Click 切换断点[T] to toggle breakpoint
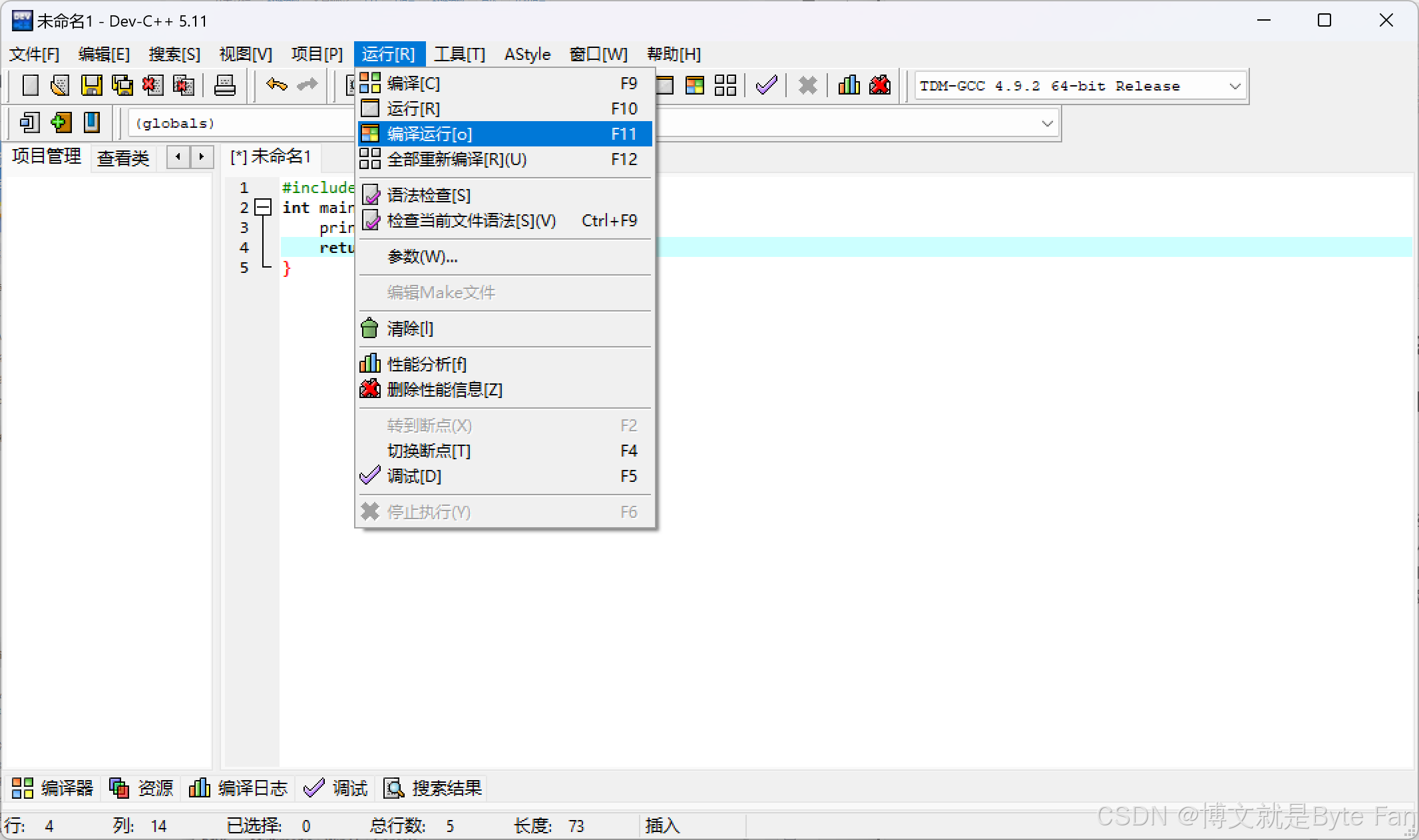 [429, 451]
